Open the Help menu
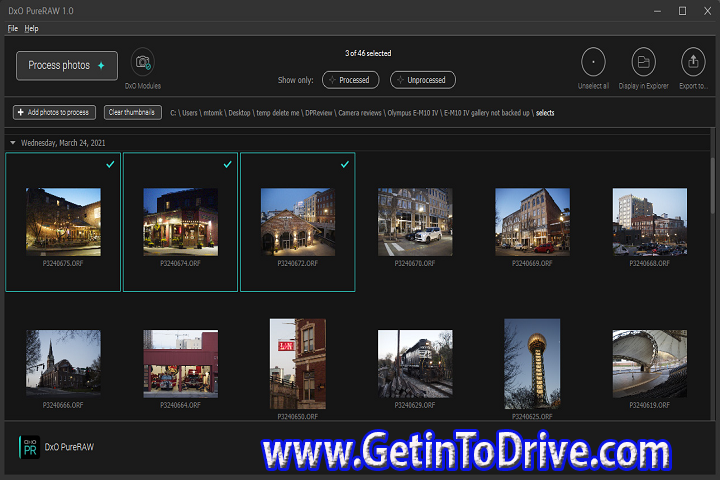 (x=31, y=28)
